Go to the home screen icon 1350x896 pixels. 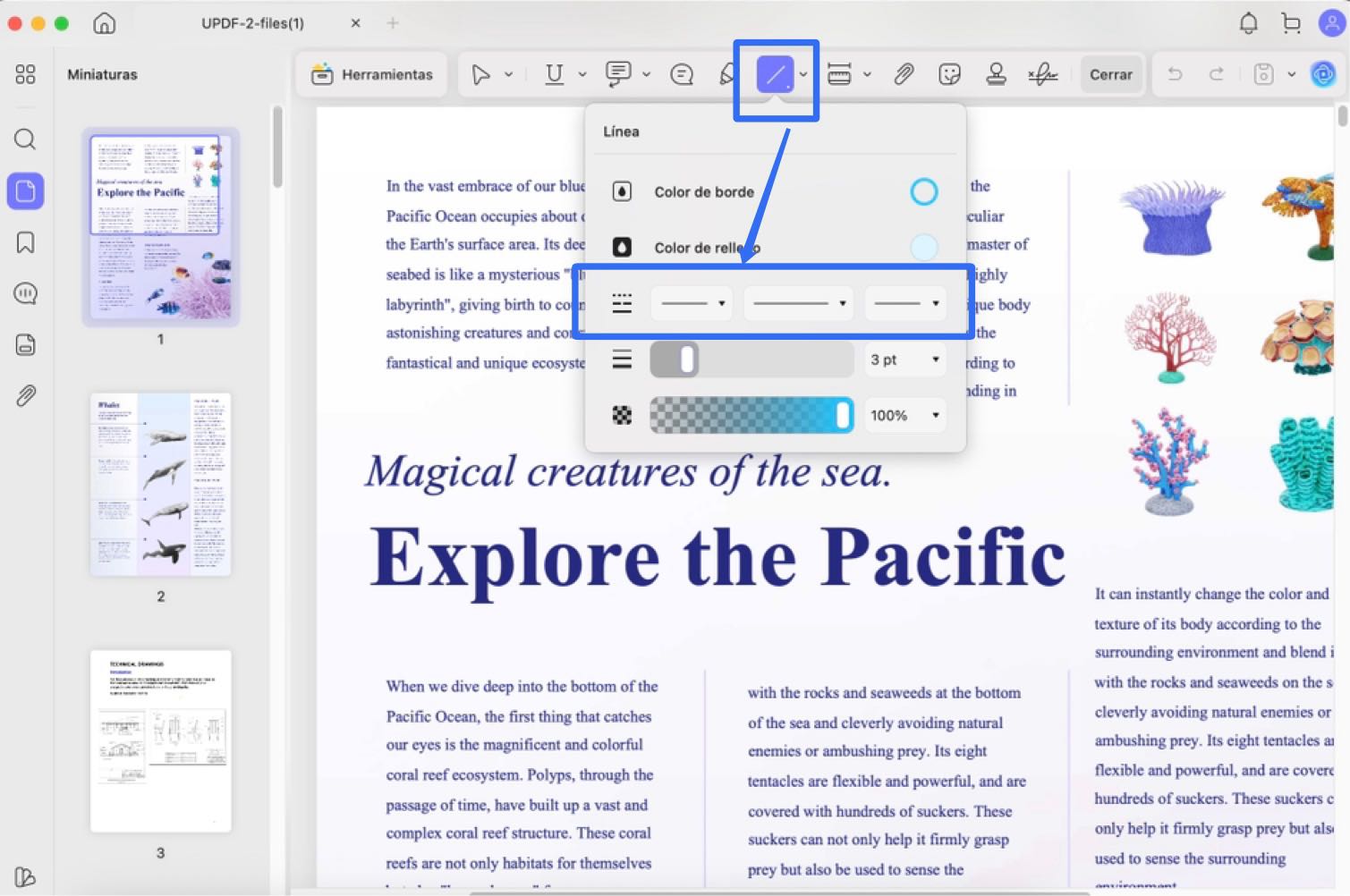click(105, 23)
